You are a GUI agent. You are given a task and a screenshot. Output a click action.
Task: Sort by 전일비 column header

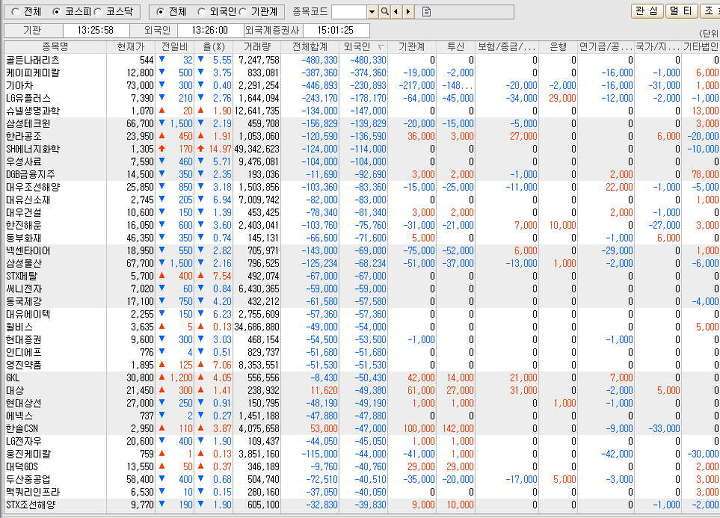[x=175, y=47]
